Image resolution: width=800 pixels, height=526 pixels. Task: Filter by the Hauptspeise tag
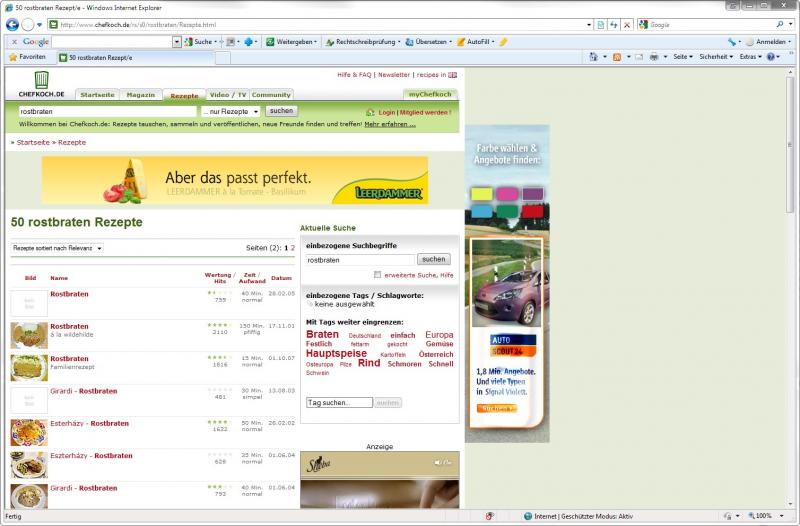tap(336, 354)
